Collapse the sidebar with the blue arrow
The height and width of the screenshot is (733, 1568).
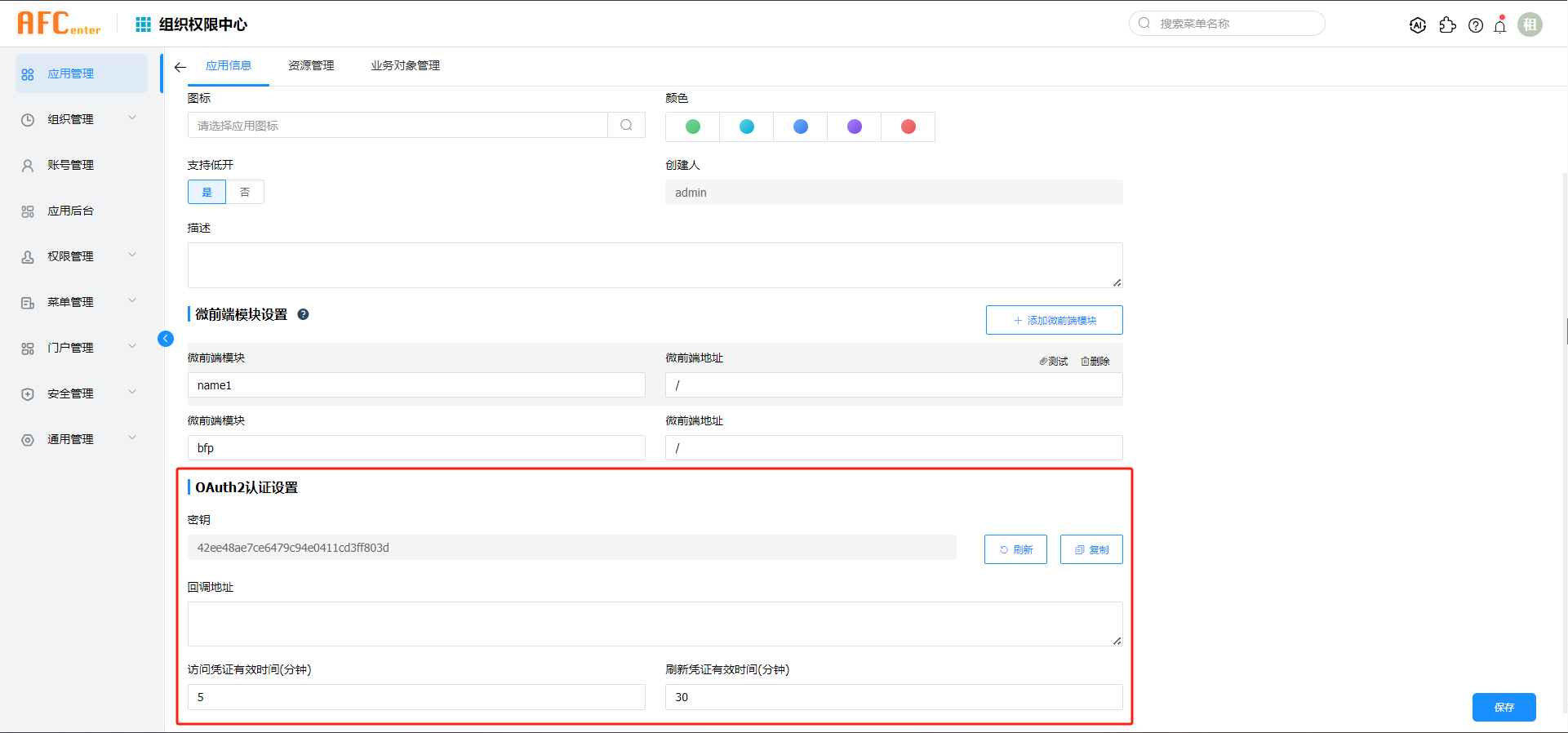click(166, 339)
